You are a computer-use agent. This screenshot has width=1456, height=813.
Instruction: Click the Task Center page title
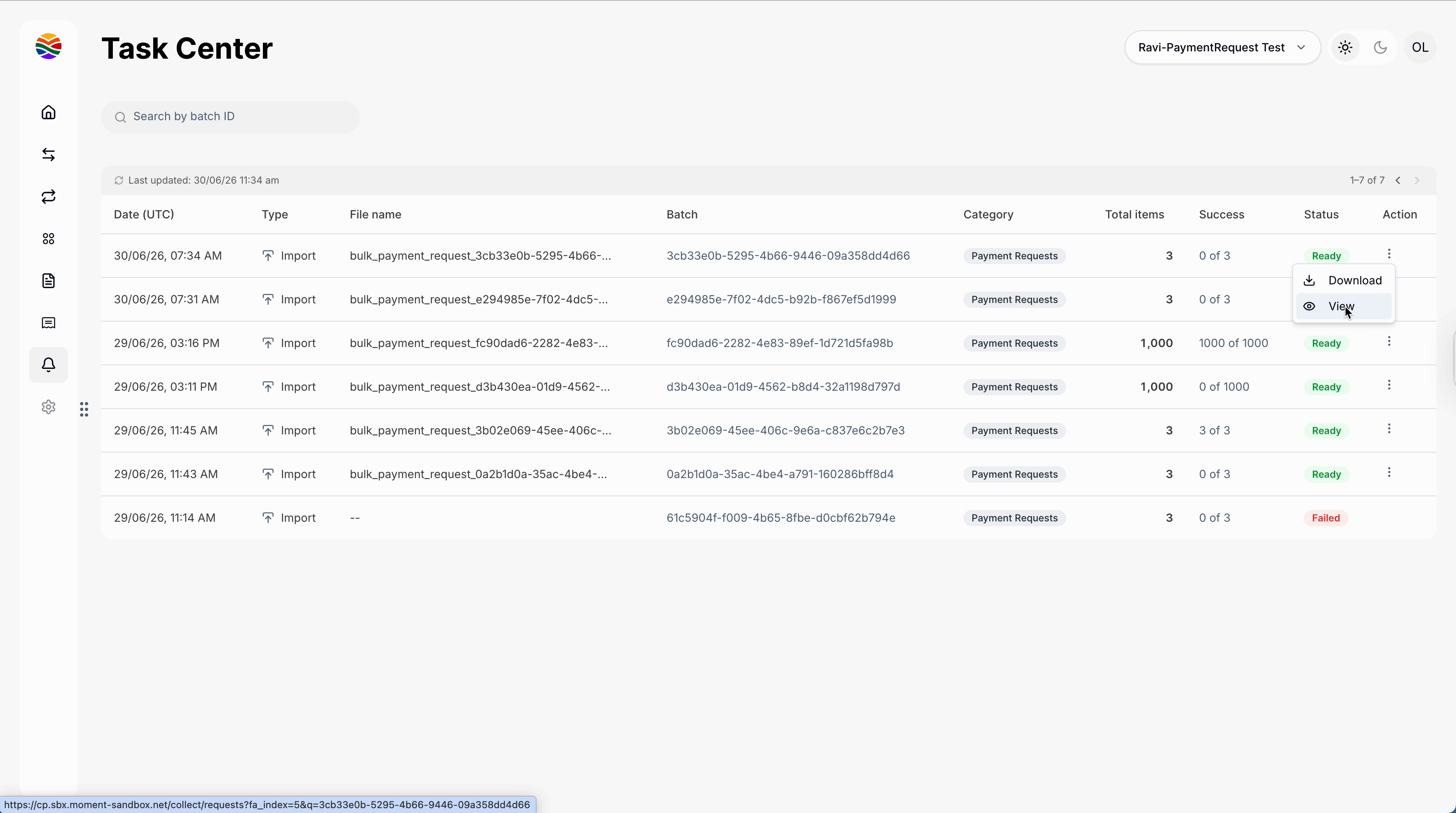[x=187, y=49]
